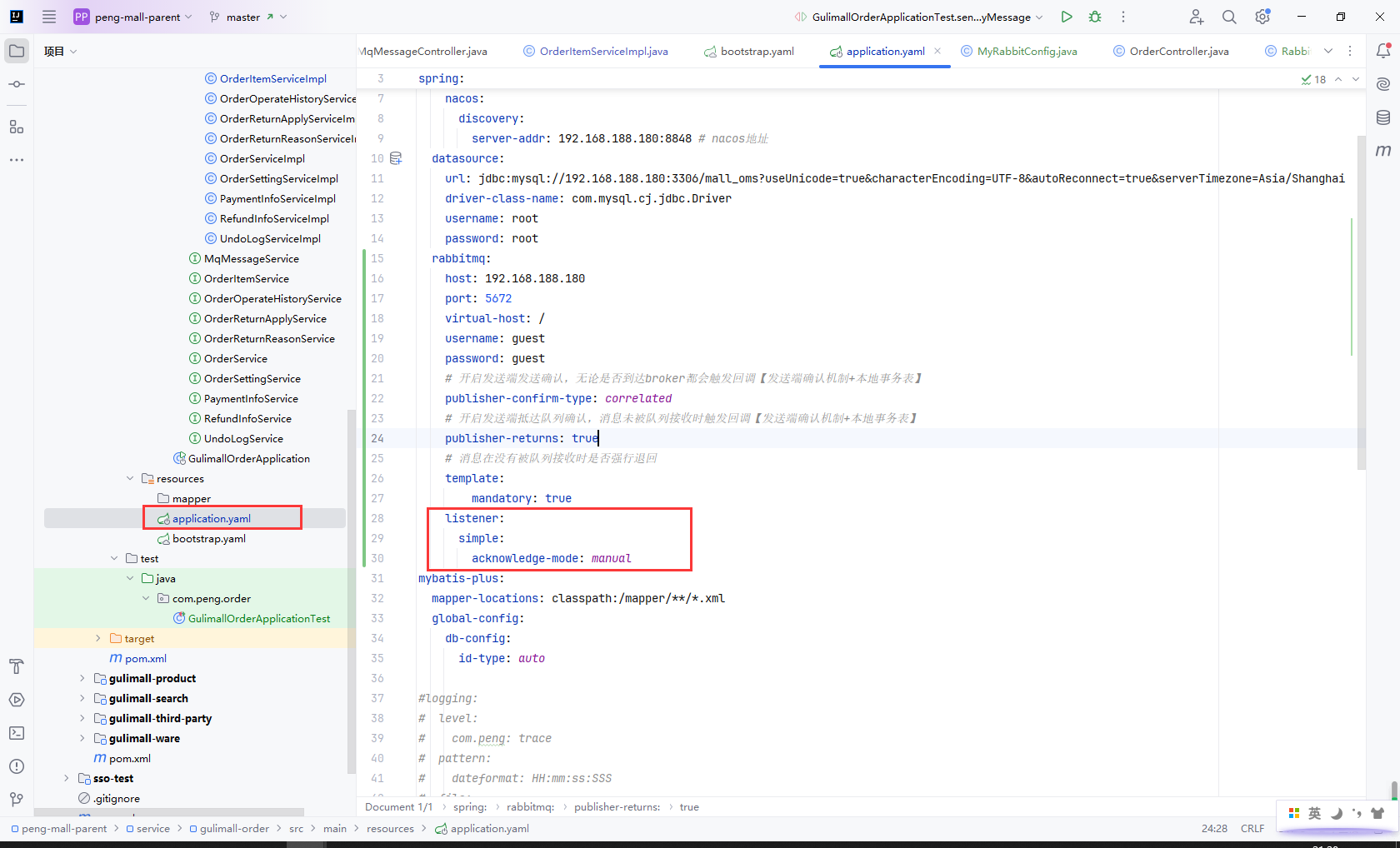Open the Structure tool window

[x=17, y=127]
